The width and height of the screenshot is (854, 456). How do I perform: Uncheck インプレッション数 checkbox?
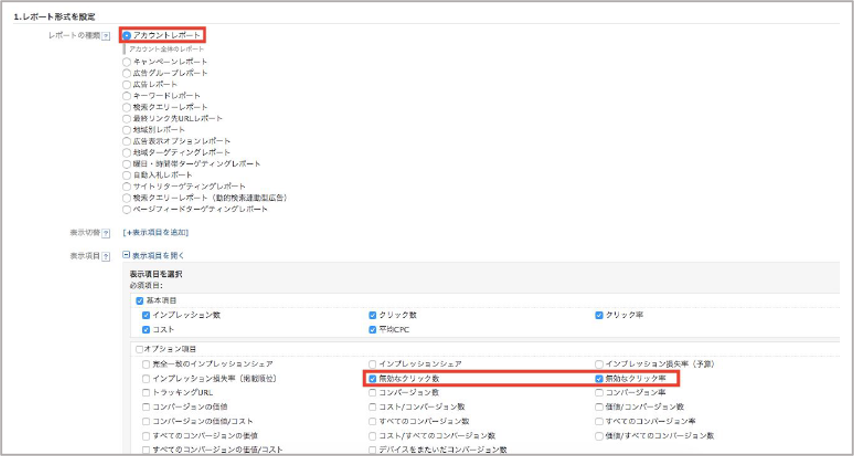click(x=147, y=315)
